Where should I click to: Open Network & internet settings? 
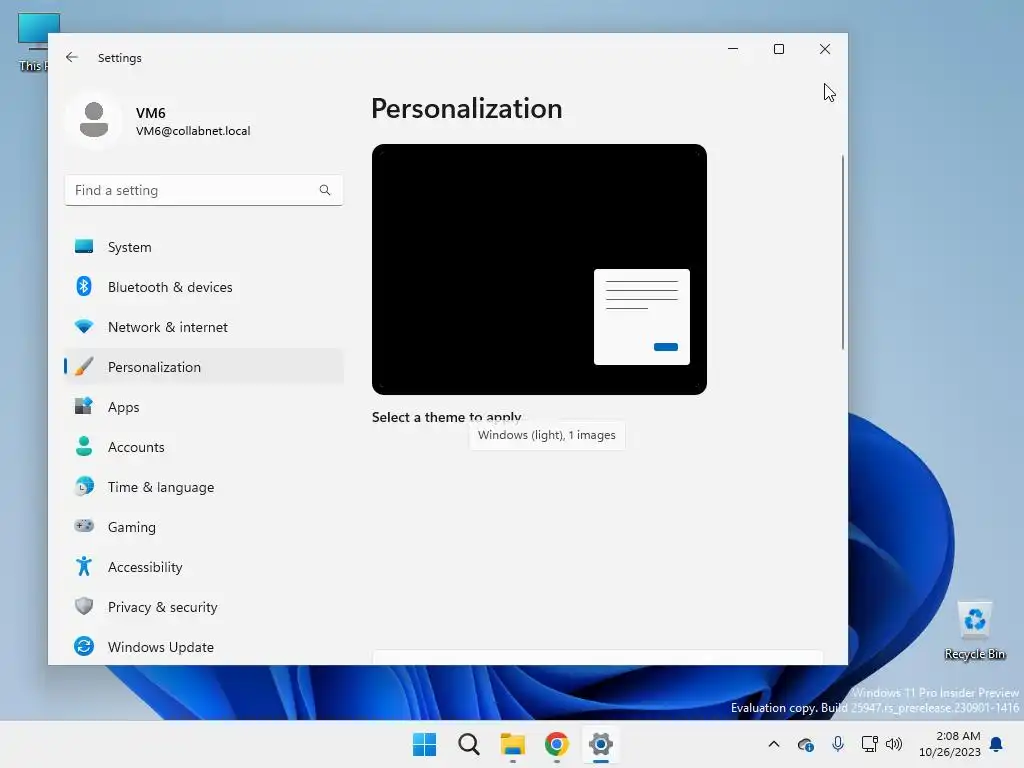tap(204, 327)
